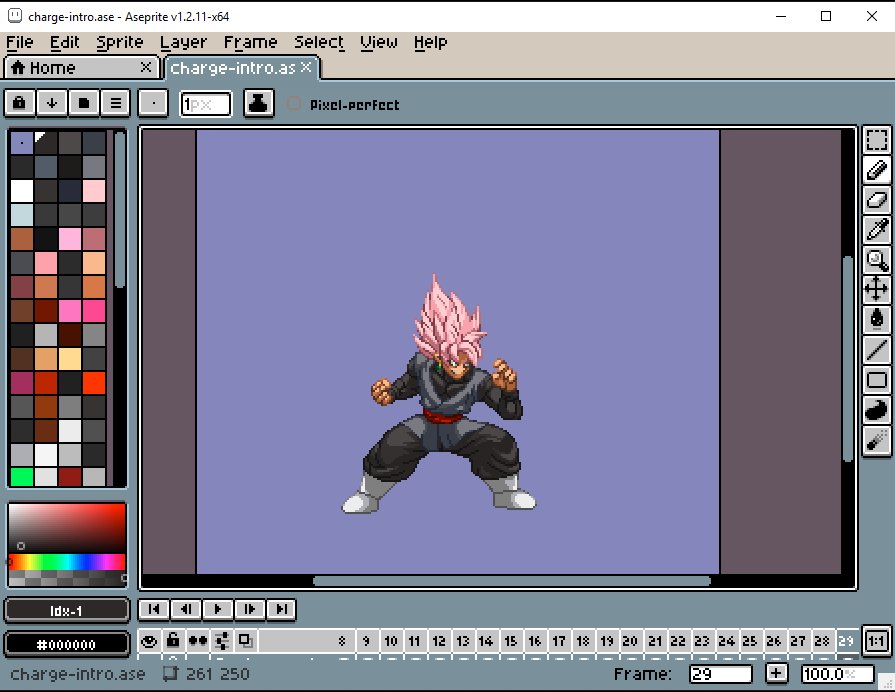This screenshot has width=895, height=692.
Task: Toggle the Pixel-perfect checkbox
Action: click(293, 104)
